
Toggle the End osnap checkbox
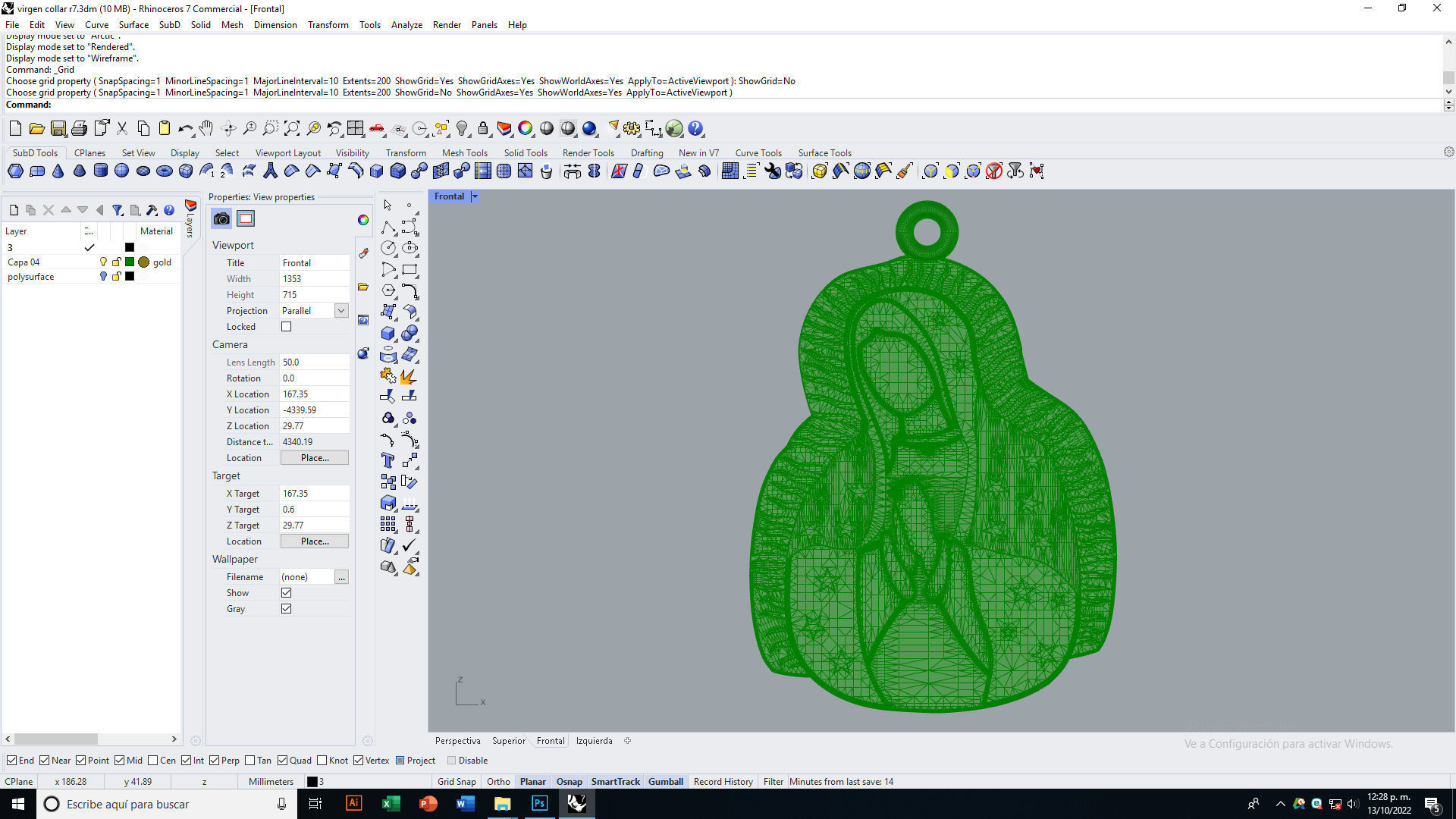pos(11,761)
